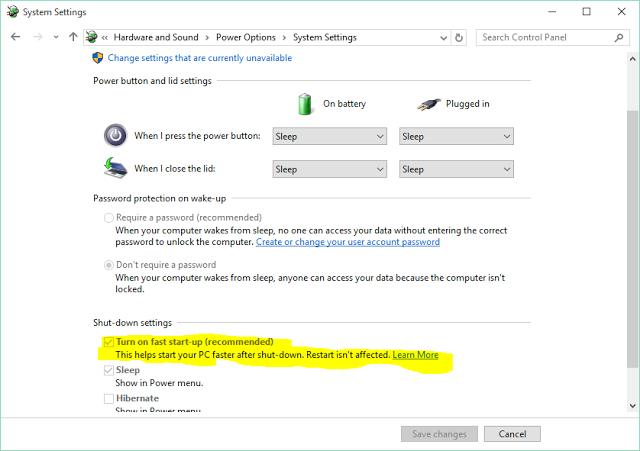Open close-lid On battery dropdown
The image size is (640, 451).
point(329,169)
